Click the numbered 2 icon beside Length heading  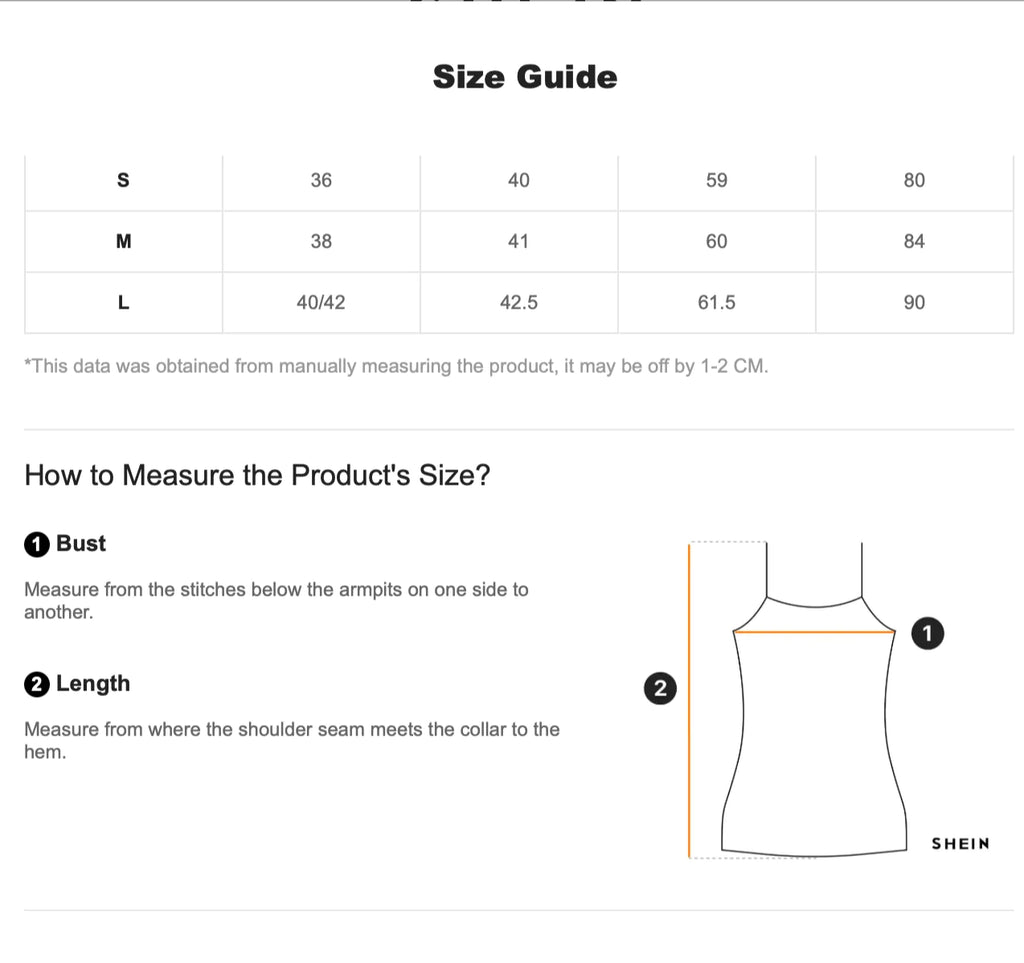36,685
